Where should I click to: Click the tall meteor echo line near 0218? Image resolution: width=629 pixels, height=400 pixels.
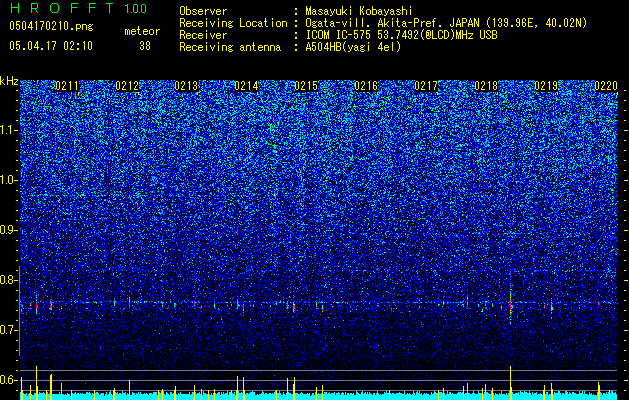coord(510,297)
